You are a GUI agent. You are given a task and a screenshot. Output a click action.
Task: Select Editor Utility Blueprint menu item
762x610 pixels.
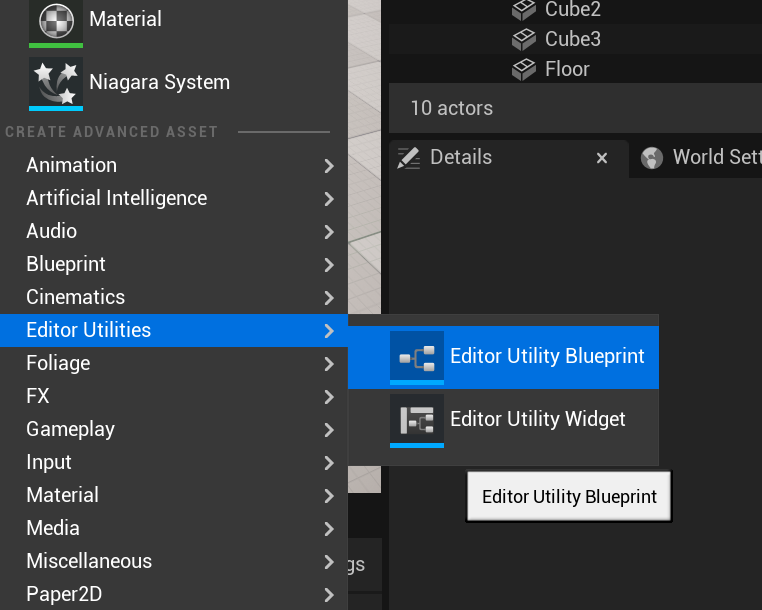(x=547, y=356)
